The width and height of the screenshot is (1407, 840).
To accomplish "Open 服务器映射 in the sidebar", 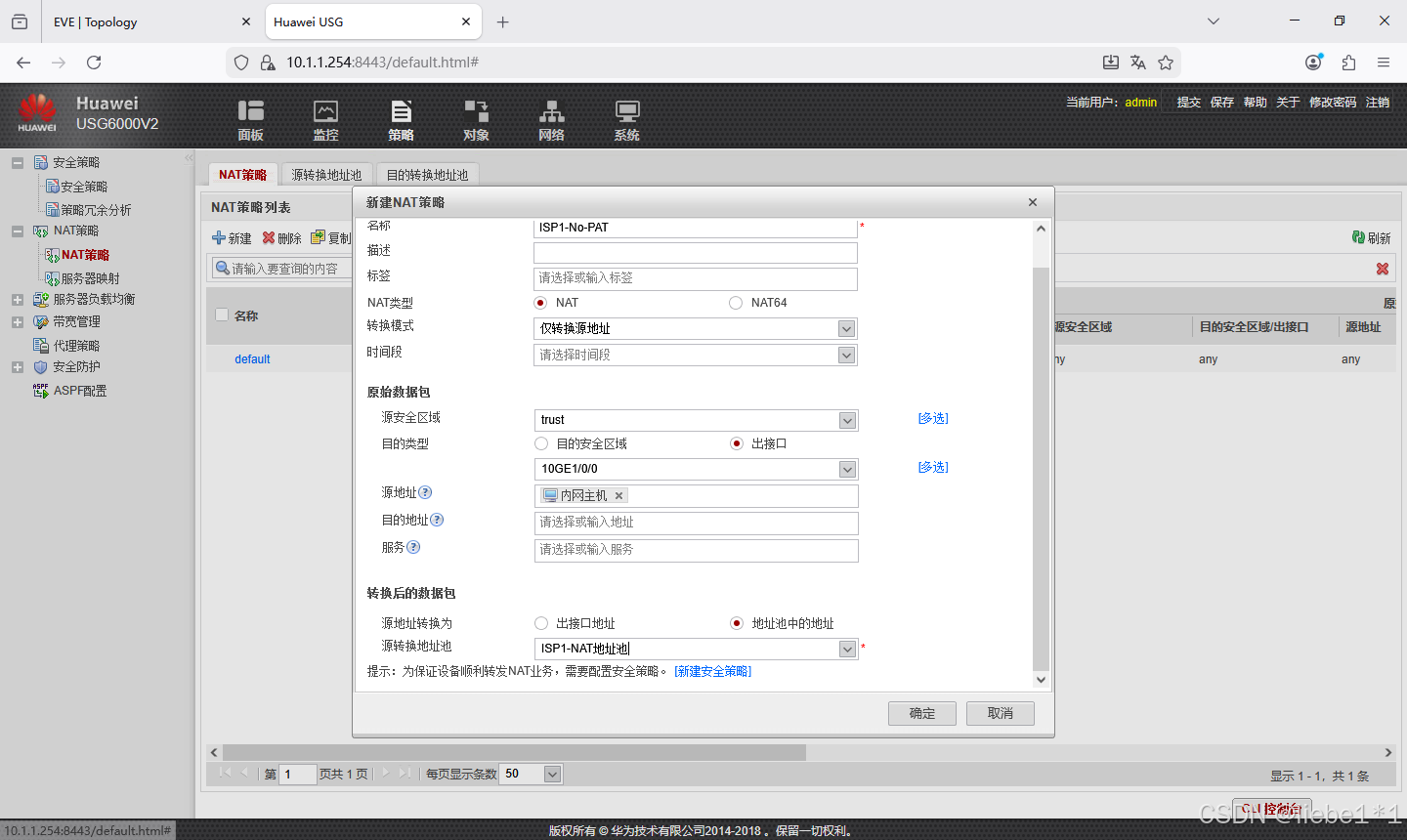I will click(90, 278).
